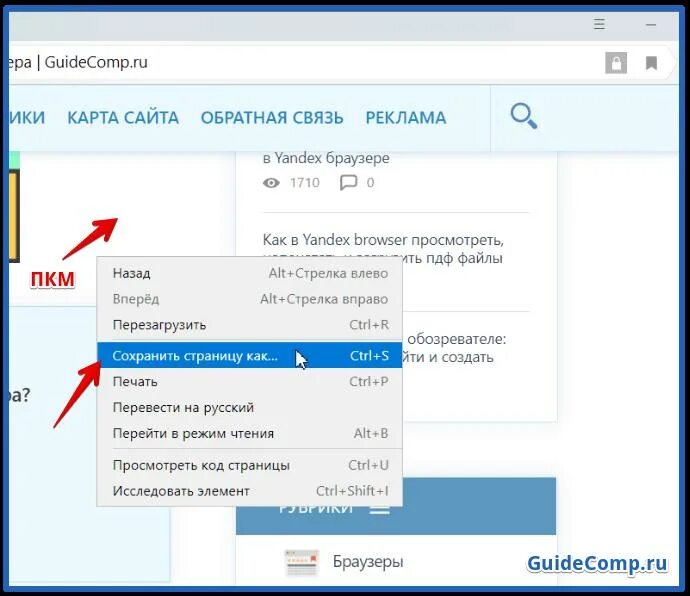Expand the Рубрики hamburger list icon
This screenshot has height=596, width=690.
(x=380, y=510)
